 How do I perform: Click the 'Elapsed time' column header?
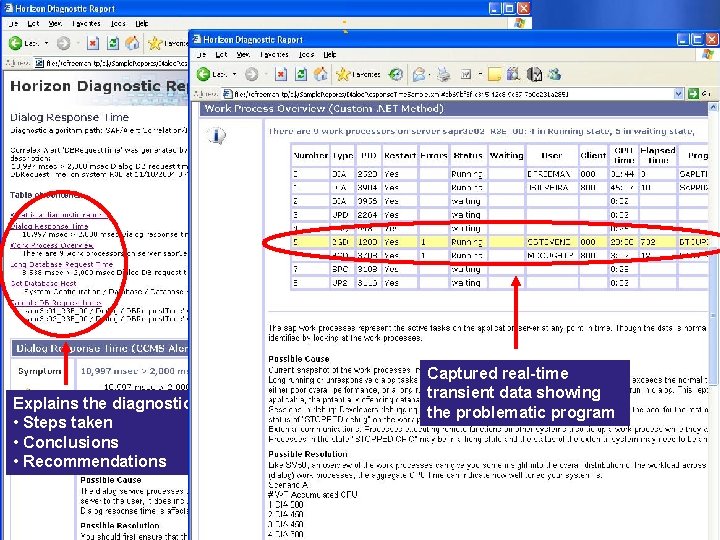(658, 155)
